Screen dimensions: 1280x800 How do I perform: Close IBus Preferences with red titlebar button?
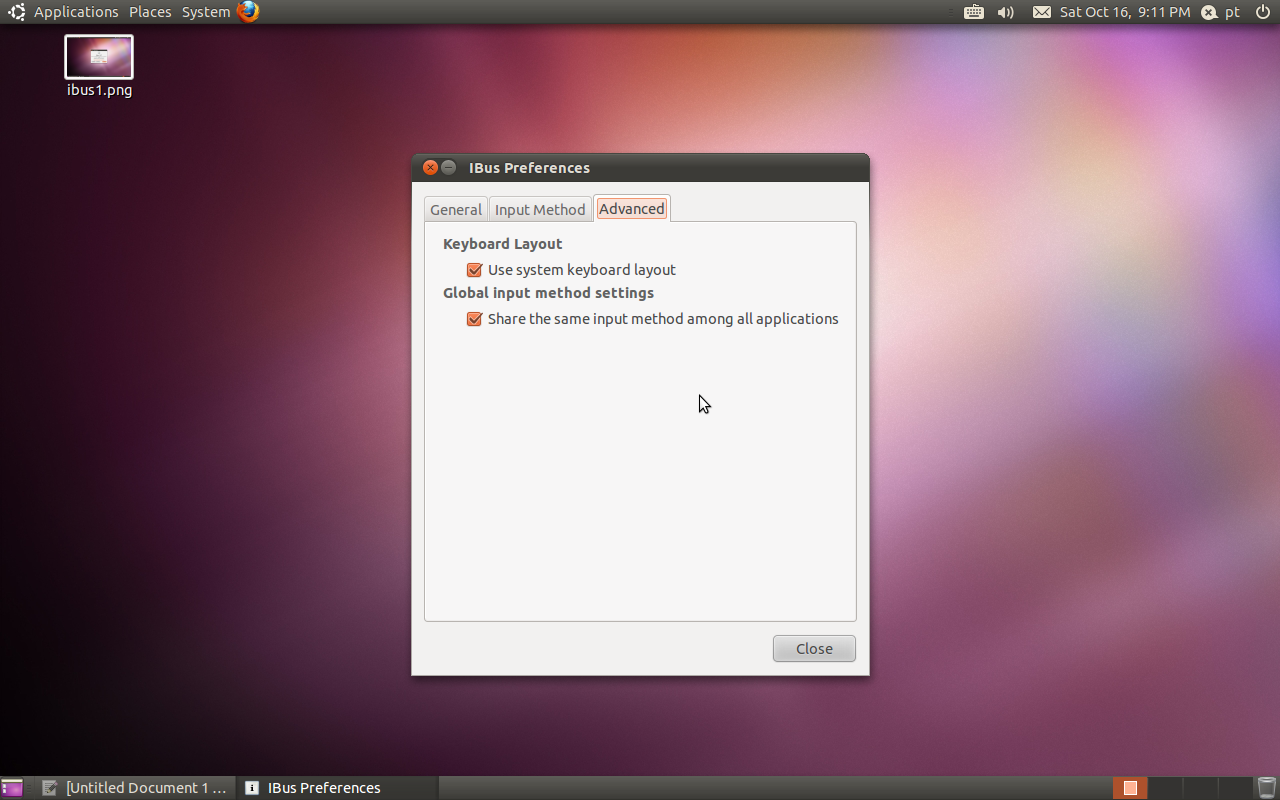click(430, 167)
